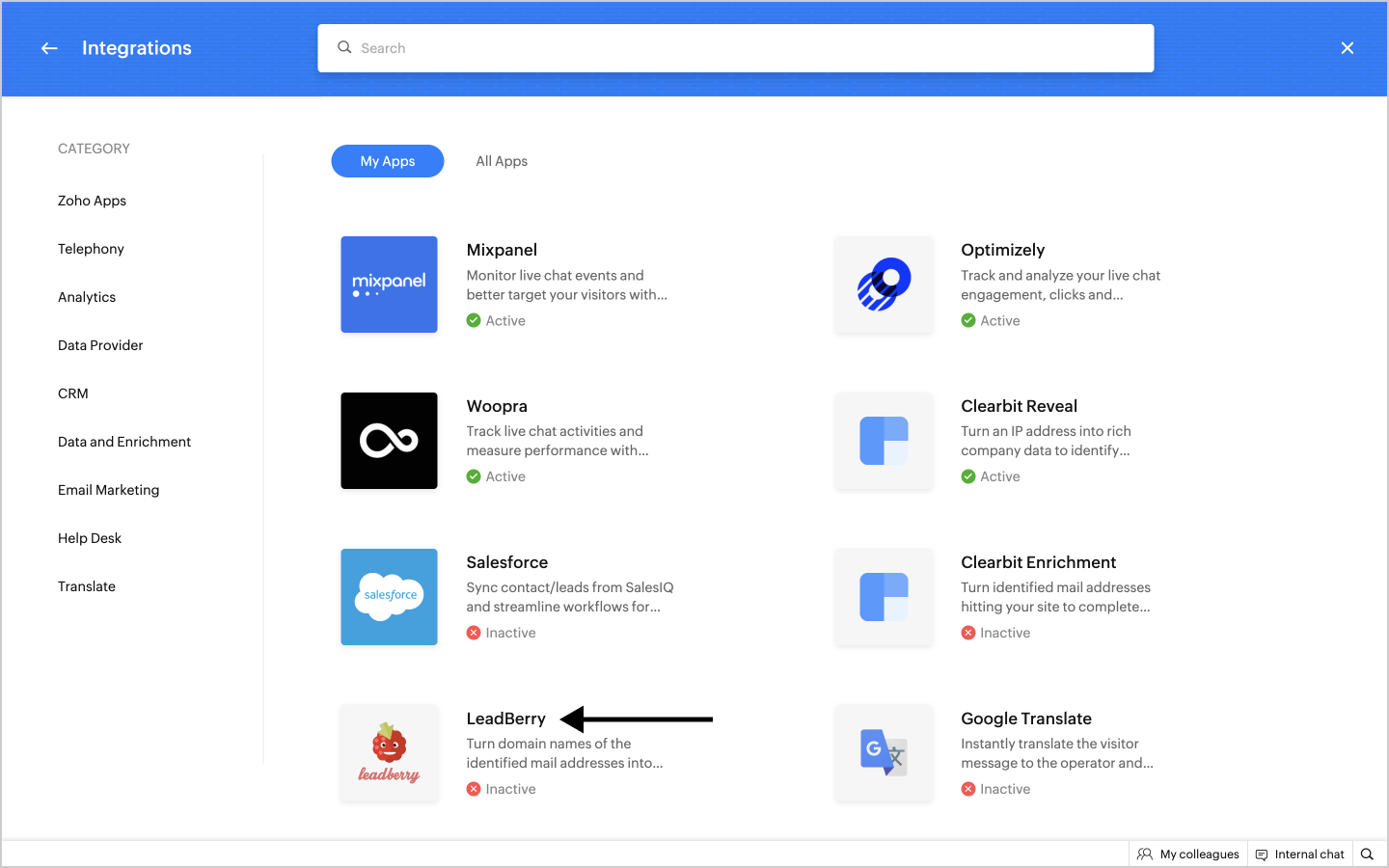Choose the Telephony category
This screenshot has width=1389, height=868.
pos(92,249)
